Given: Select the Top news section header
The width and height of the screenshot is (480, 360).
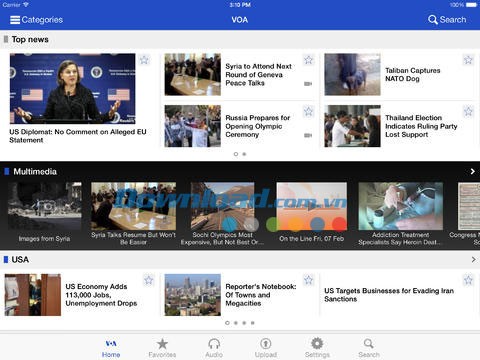Looking at the screenshot, I should 30,39.
